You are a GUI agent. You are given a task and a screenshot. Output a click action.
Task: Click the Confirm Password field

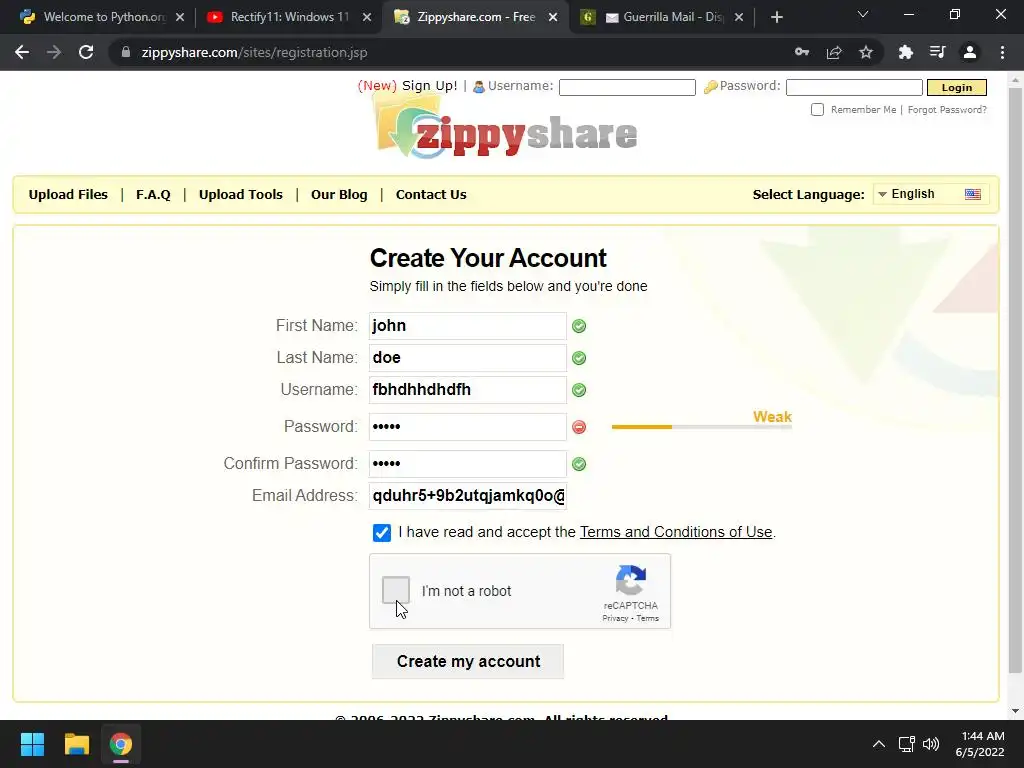pos(468,464)
